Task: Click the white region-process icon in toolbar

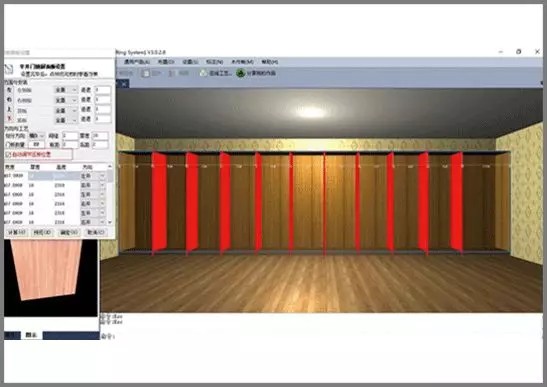Action: [x=203, y=73]
